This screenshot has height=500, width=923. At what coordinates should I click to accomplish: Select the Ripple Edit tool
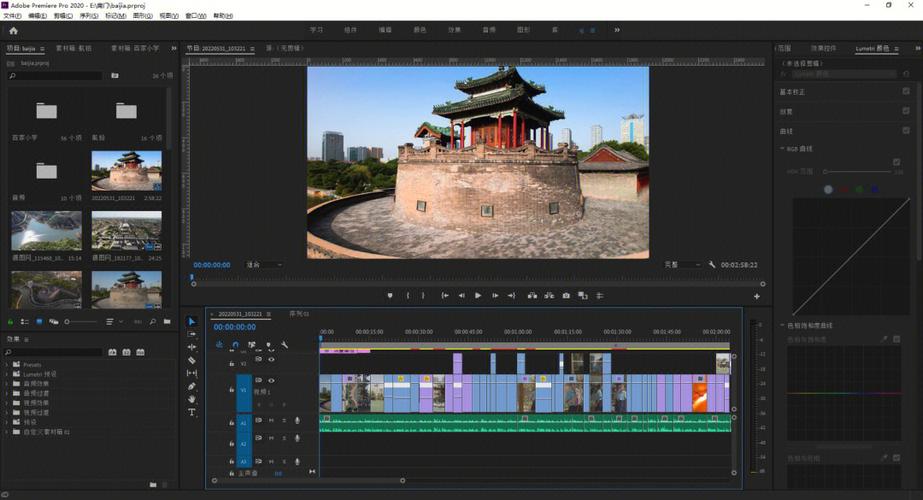coord(192,347)
